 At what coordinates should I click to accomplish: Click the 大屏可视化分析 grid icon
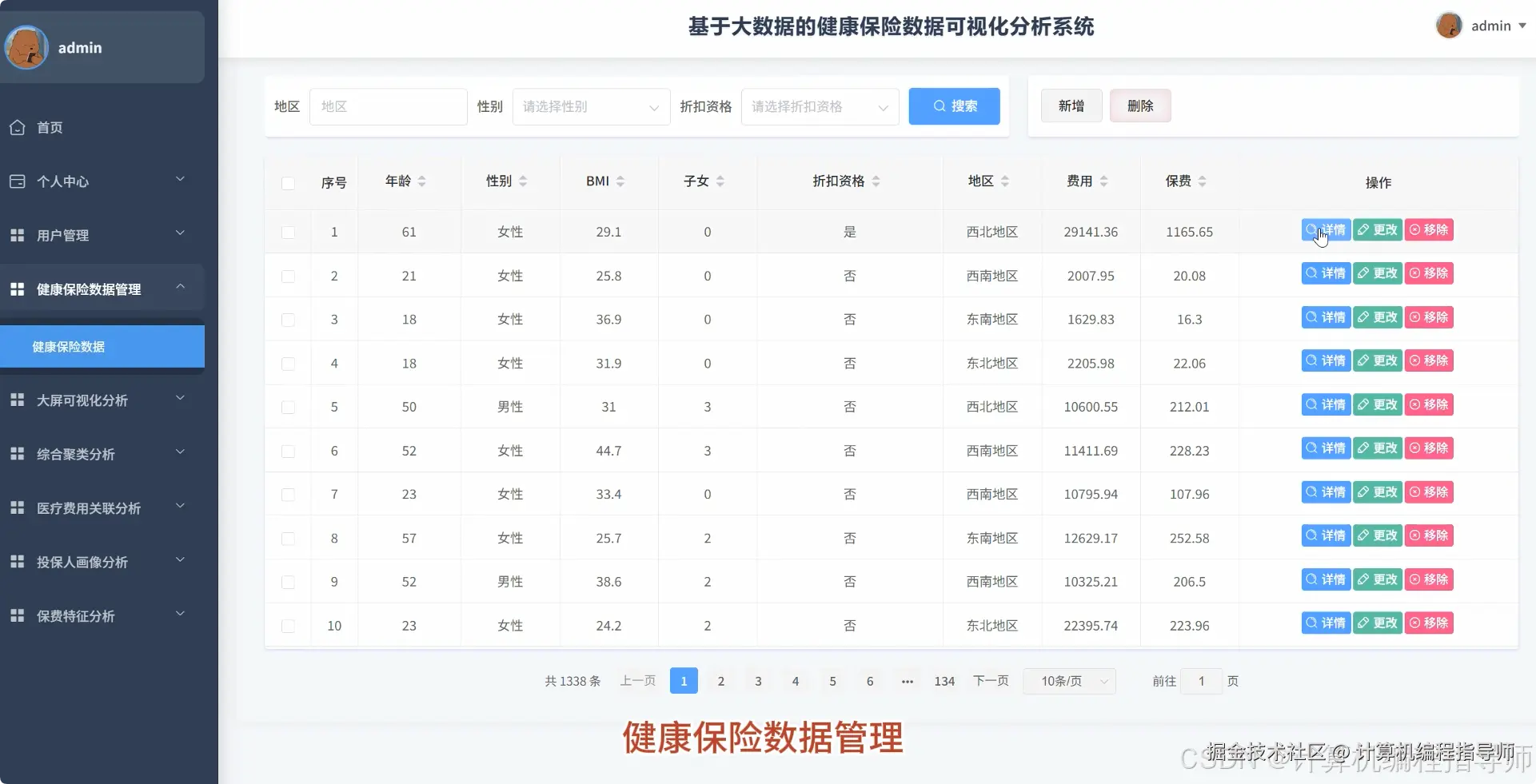click(x=17, y=400)
